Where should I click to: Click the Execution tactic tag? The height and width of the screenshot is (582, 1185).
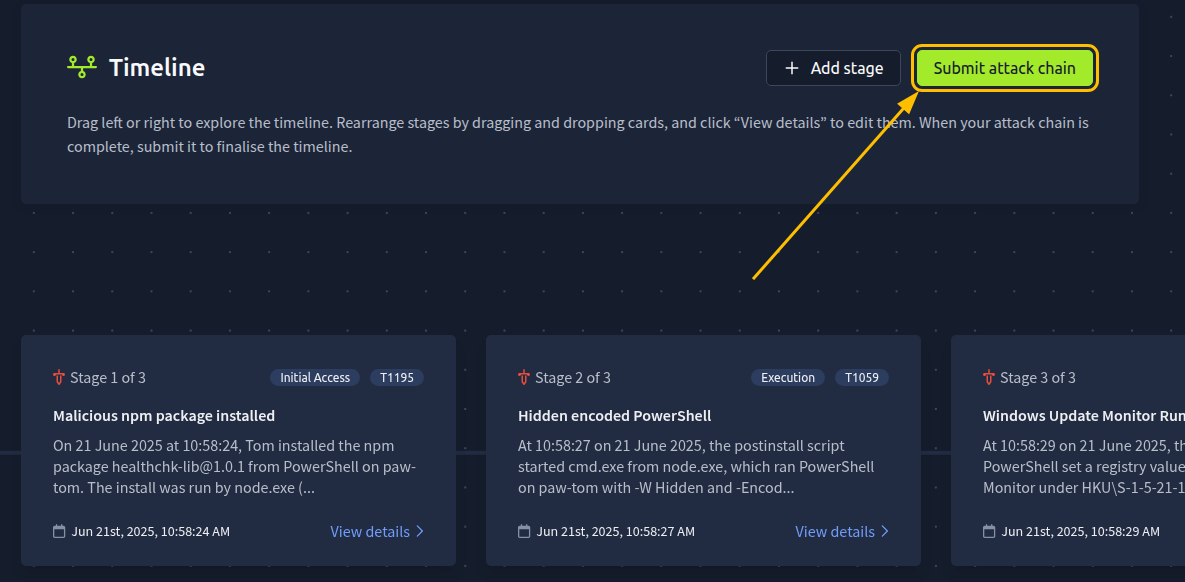pos(787,377)
